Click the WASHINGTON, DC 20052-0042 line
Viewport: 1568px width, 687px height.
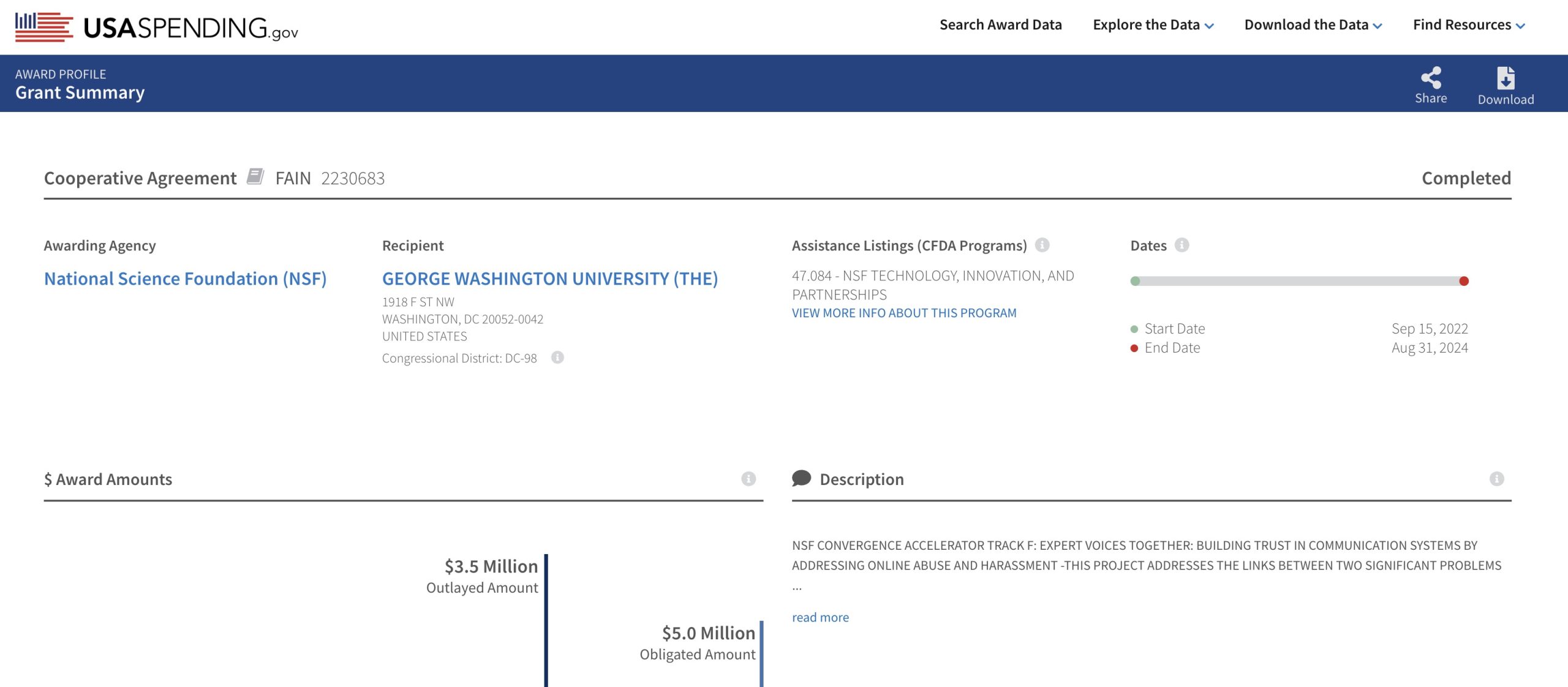click(x=462, y=319)
